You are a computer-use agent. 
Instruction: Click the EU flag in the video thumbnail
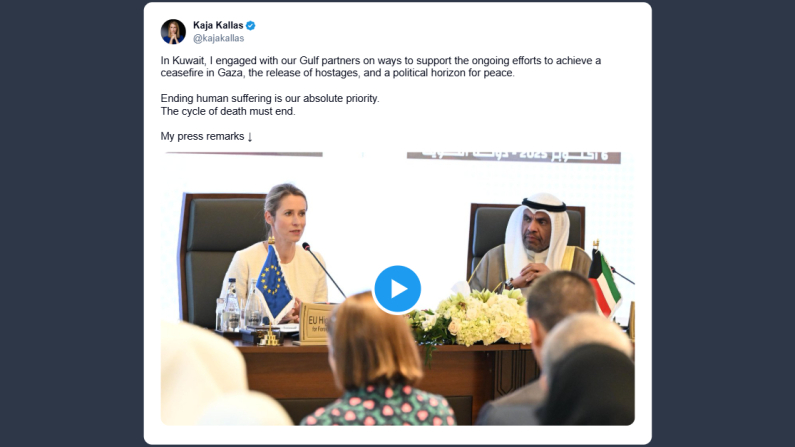pos(274,284)
